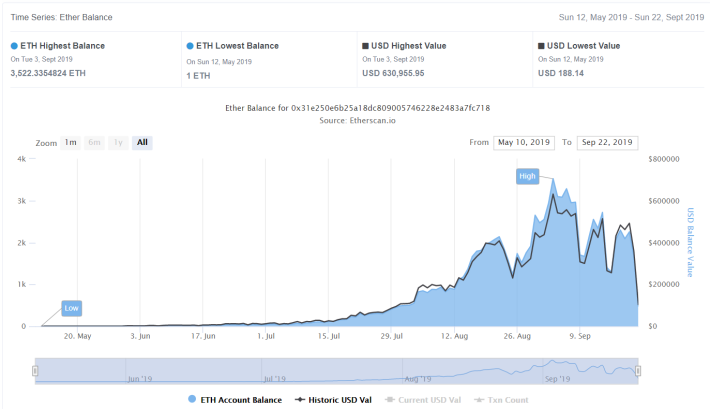Click the From date field May 10, 2019
The width and height of the screenshot is (710, 409).
pos(524,143)
